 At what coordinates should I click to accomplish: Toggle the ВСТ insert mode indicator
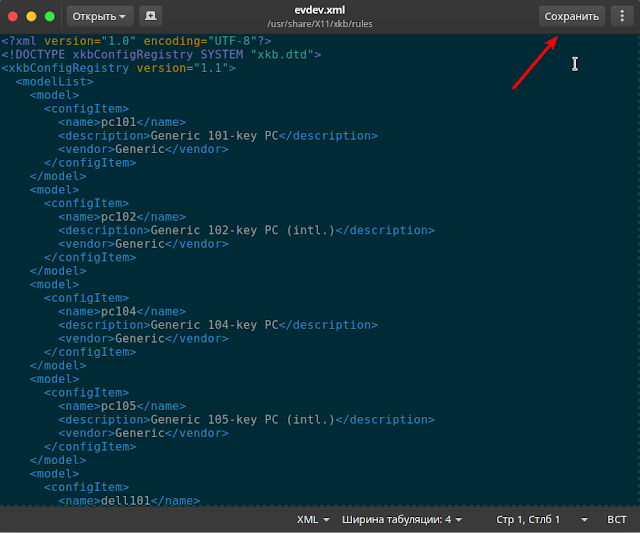click(x=616, y=520)
